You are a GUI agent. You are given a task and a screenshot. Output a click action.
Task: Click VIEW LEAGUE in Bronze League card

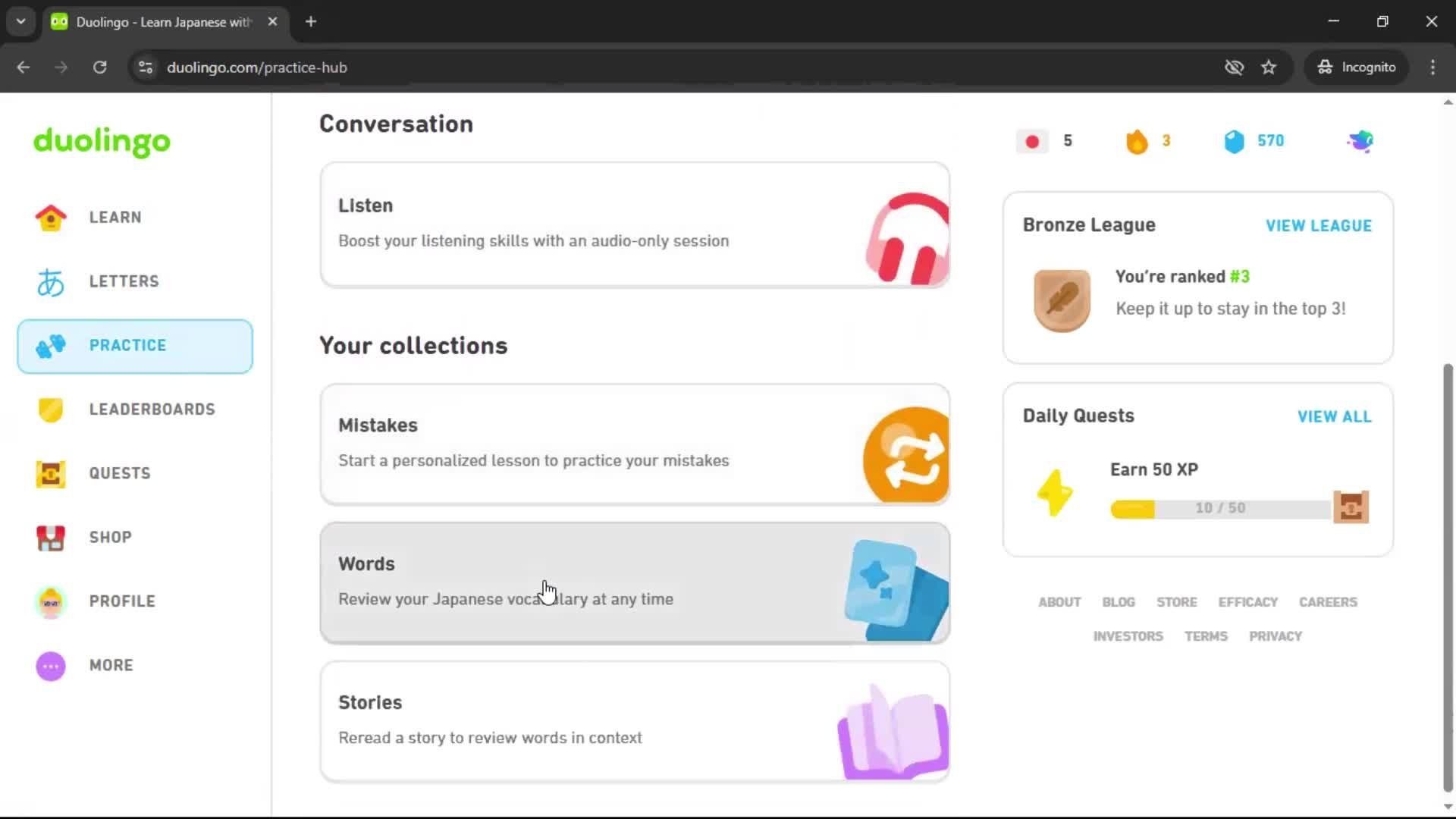click(1318, 225)
